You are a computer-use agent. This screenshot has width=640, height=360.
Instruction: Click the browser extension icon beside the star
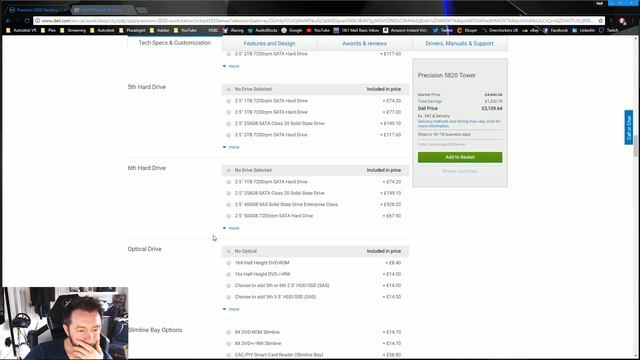(622, 21)
